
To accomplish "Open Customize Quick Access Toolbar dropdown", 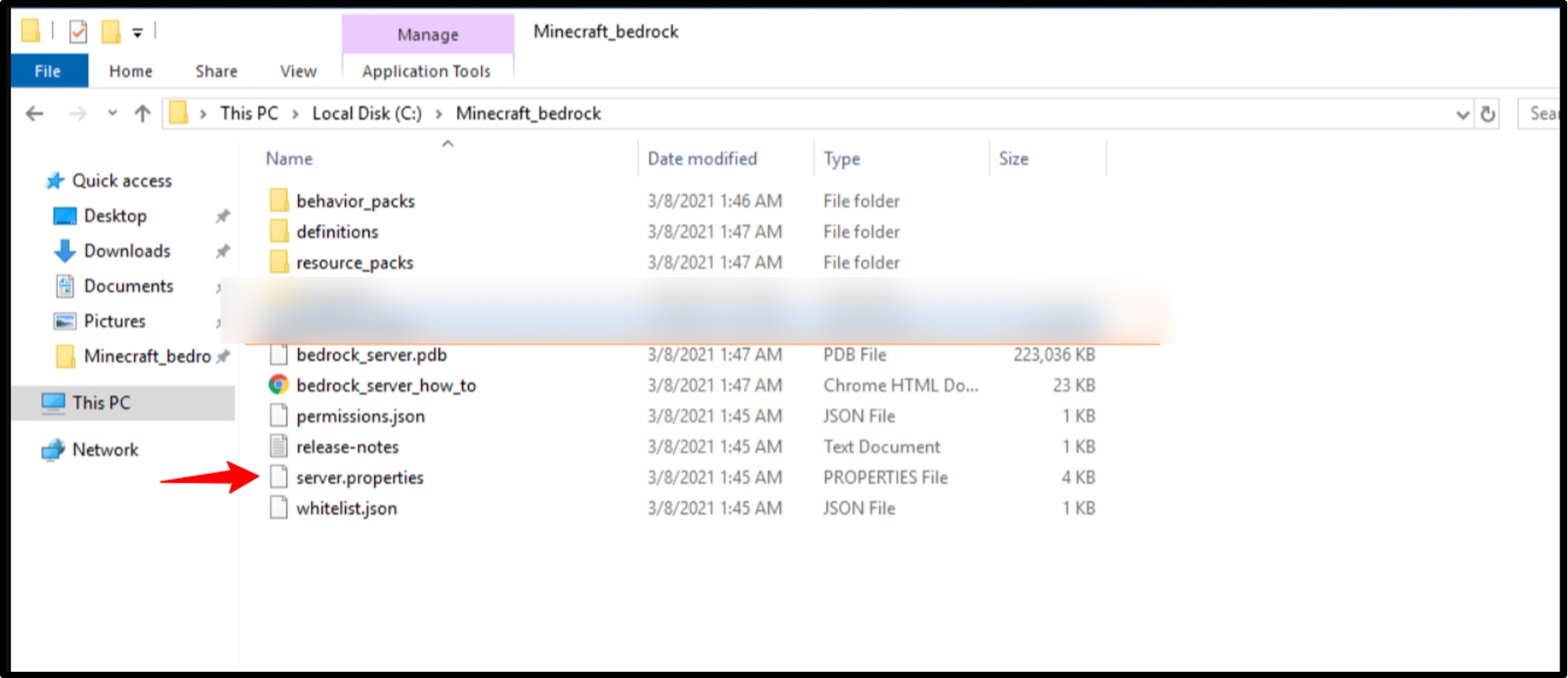I will 137,33.
